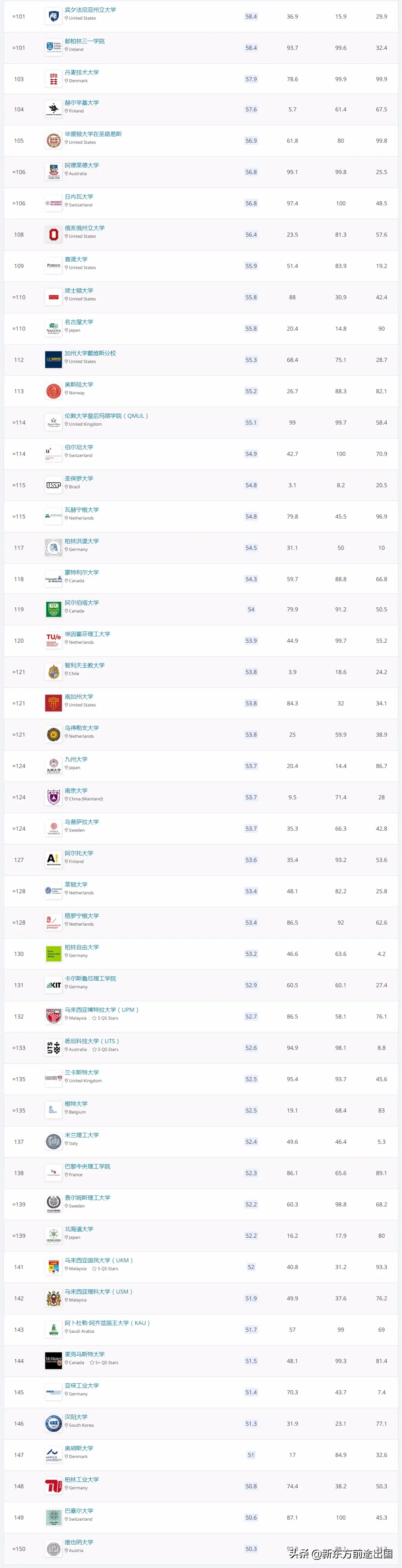Select the TU Berlin logo for 柏林工业大学
Image resolution: width=402 pixels, height=1568 pixels.
[x=54, y=1486]
